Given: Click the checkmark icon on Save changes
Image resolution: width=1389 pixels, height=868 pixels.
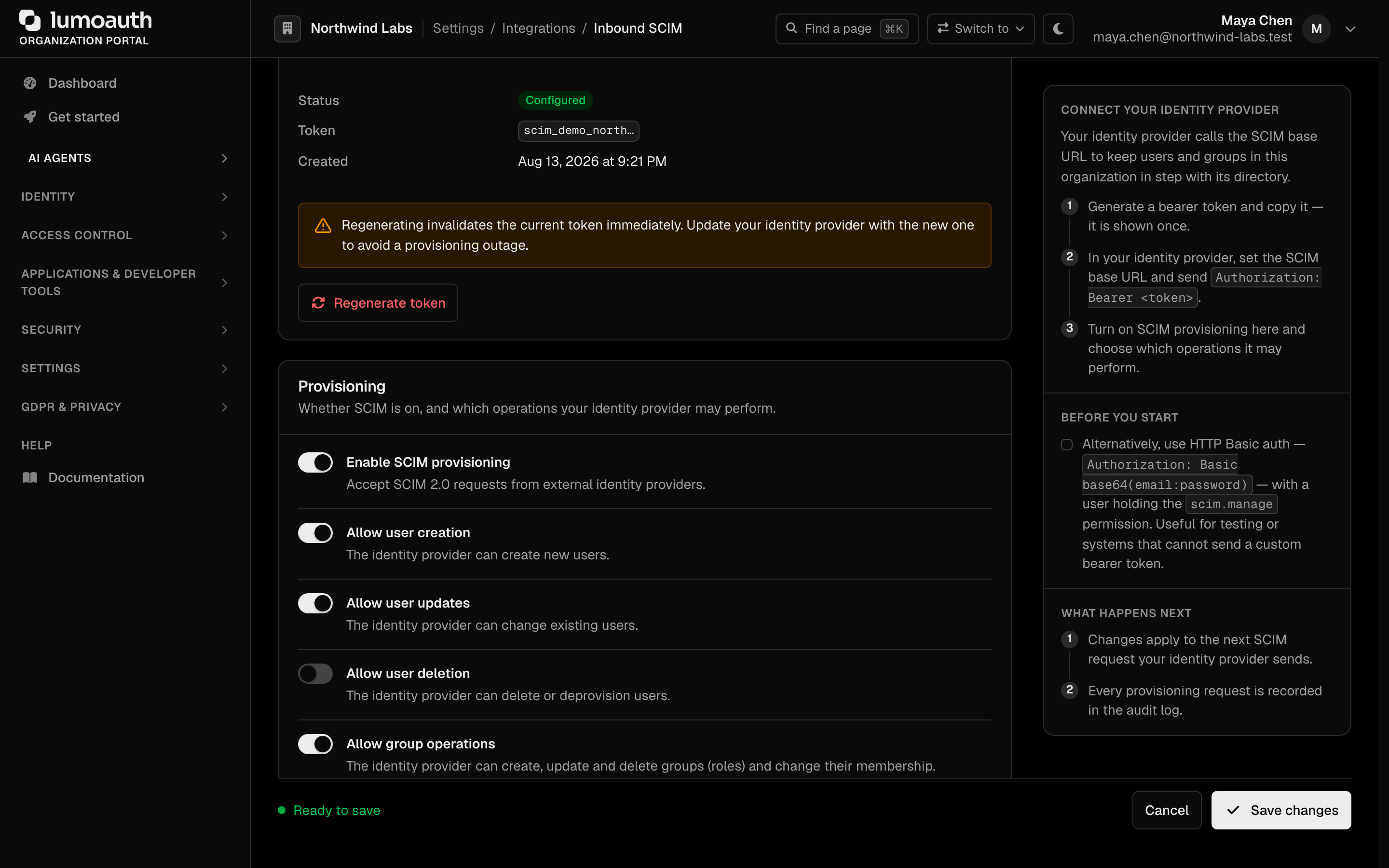Looking at the screenshot, I should (1233, 810).
